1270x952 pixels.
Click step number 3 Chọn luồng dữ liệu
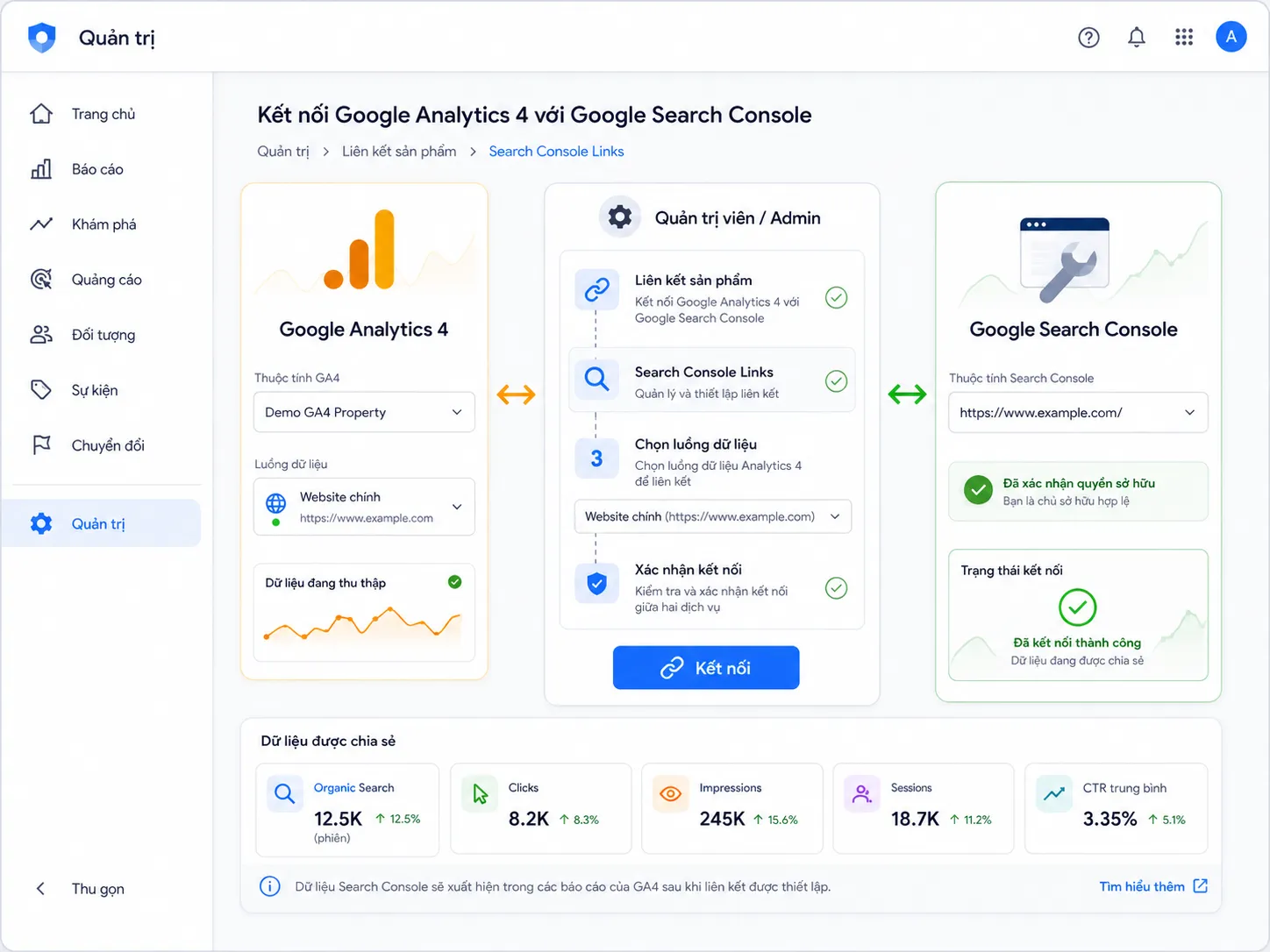pos(596,458)
